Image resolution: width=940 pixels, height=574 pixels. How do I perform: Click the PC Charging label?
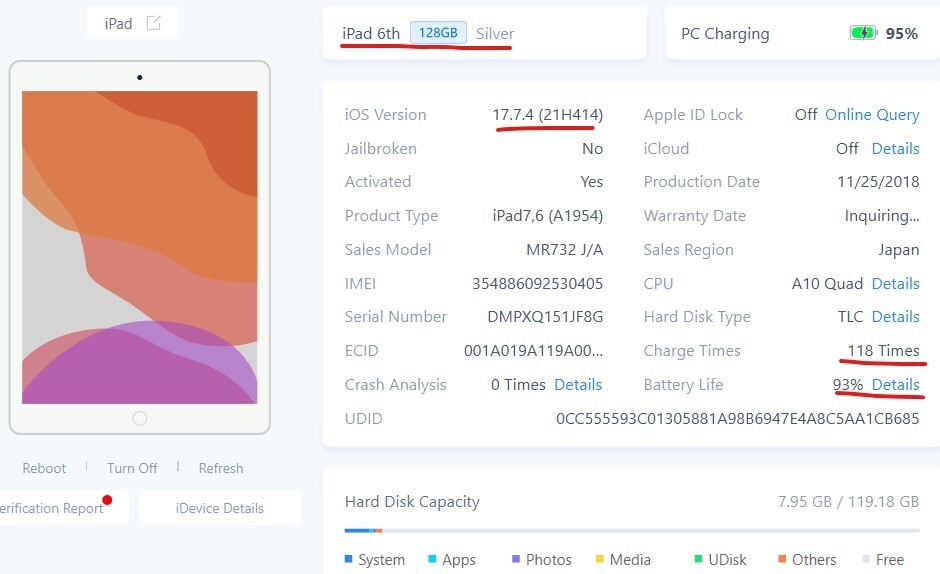tap(725, 34)
